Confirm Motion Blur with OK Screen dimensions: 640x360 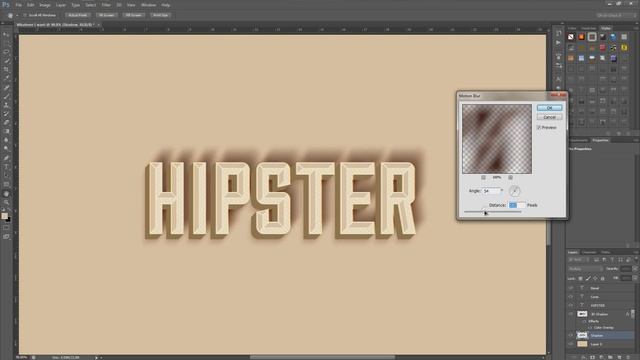click(549, 108)
